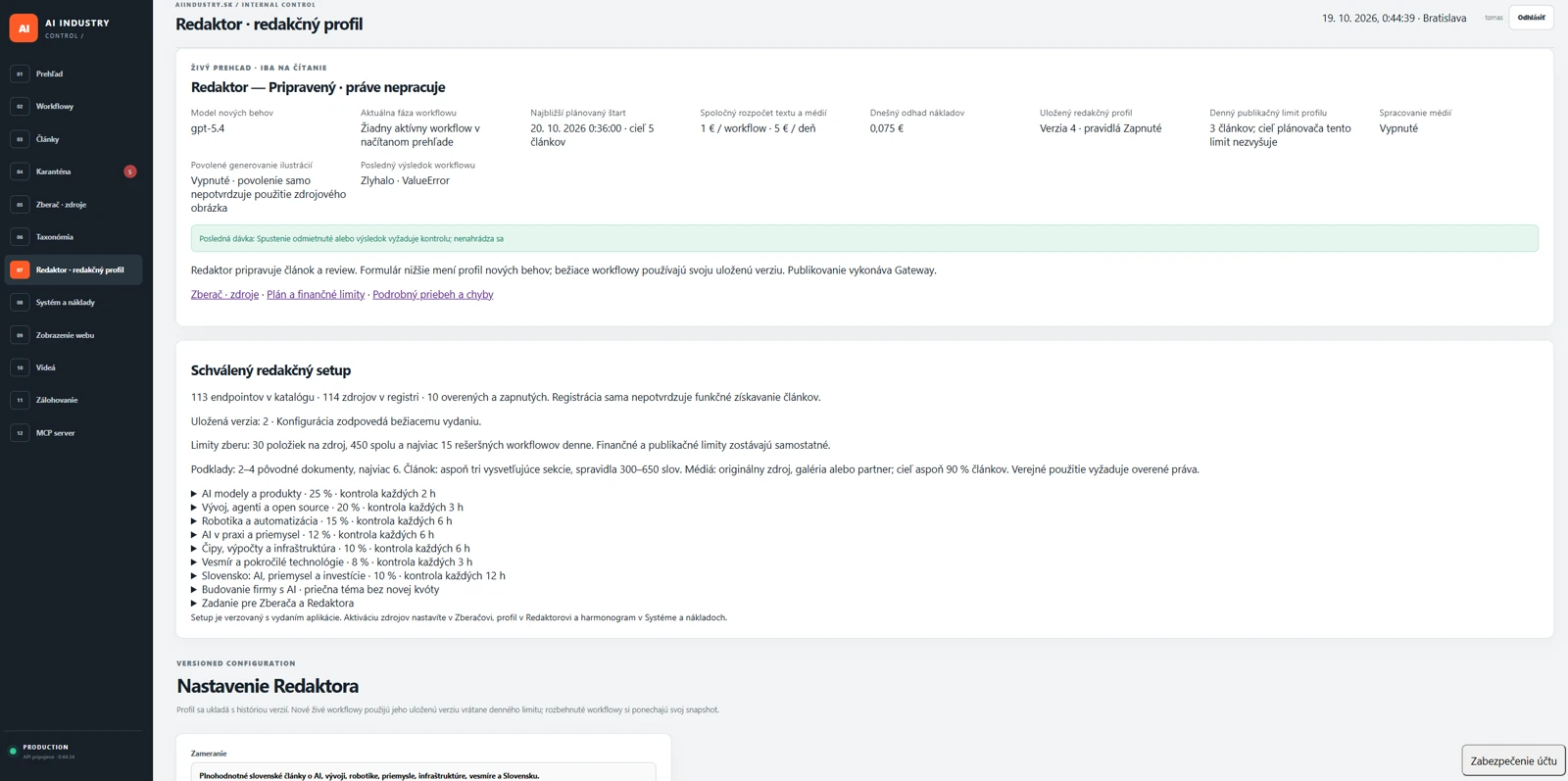Click the 11 number badge beside Zálohovanie
Image resolution: width=1568 pixels, height=781 pixels.
point(20,400)
